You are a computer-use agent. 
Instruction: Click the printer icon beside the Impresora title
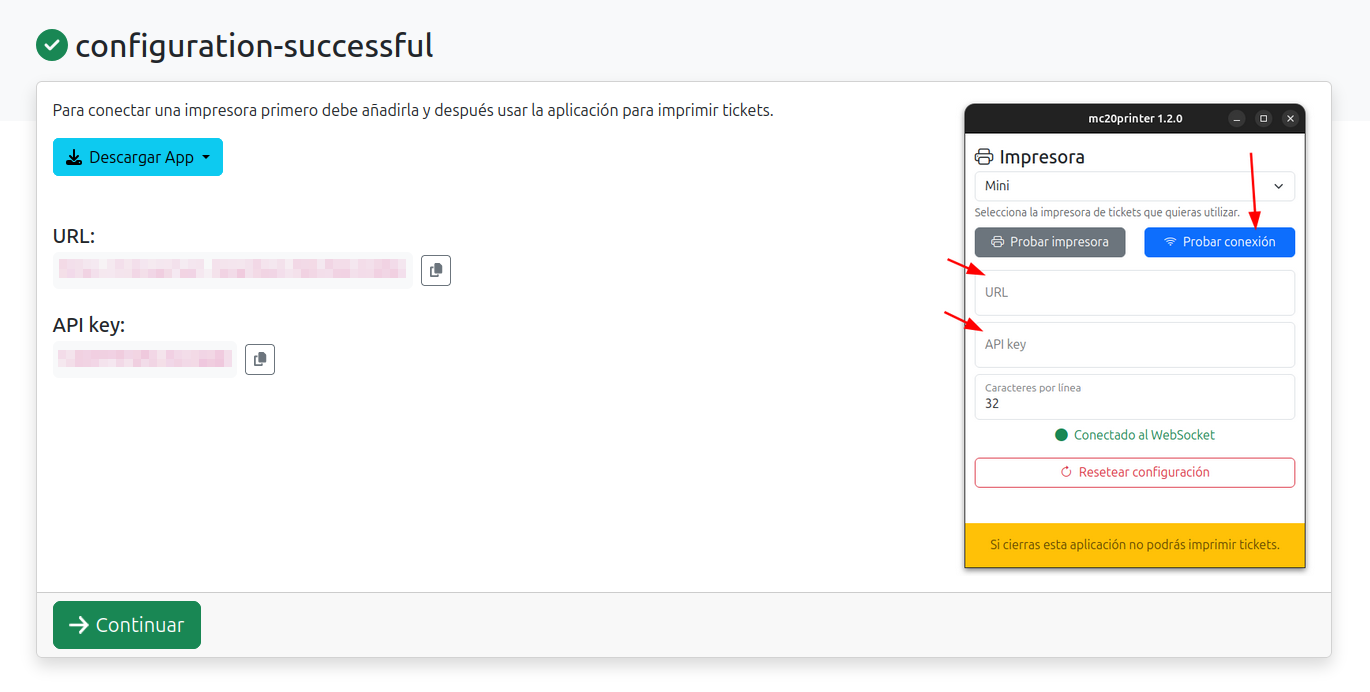click(984, 156)
